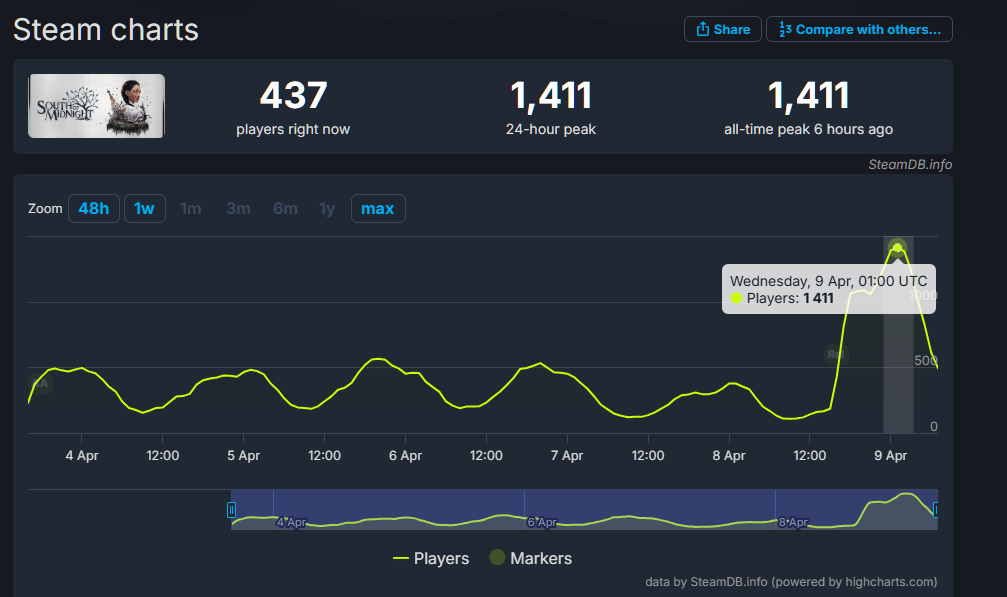Screen dimensions: 1007x597
Task: Open Compare with others
Action: (859, 29)
